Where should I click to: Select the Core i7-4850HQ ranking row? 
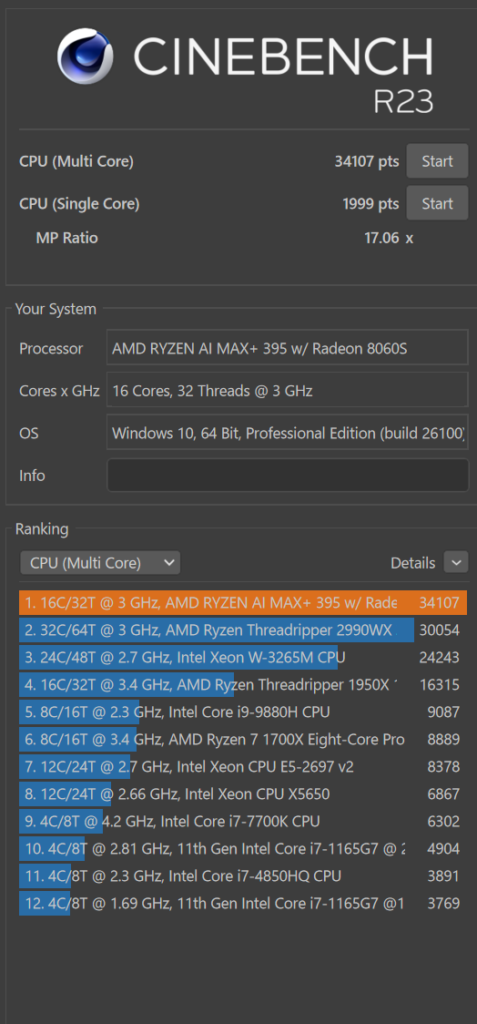click(243, 876)
